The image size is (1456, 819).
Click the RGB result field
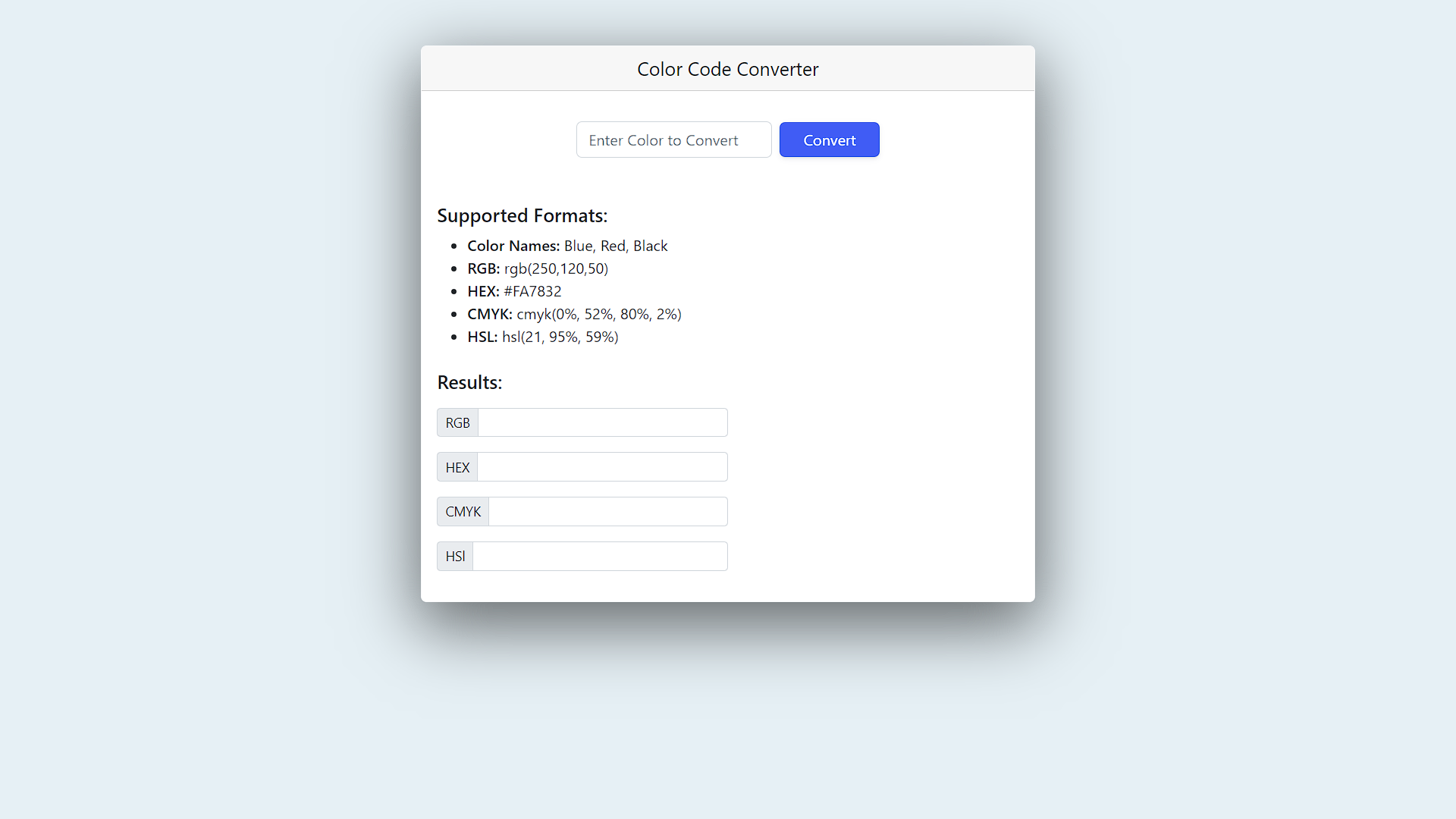602,422
